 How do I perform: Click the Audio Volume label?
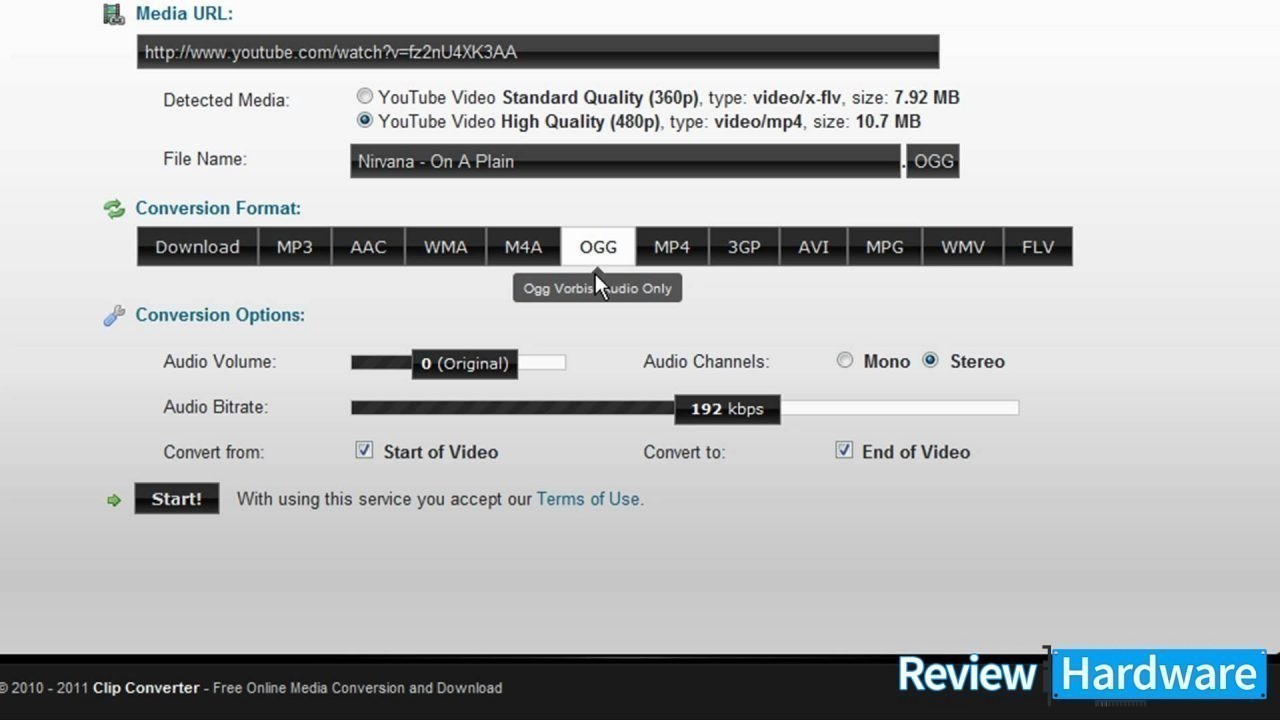click(x=219, y=361)
